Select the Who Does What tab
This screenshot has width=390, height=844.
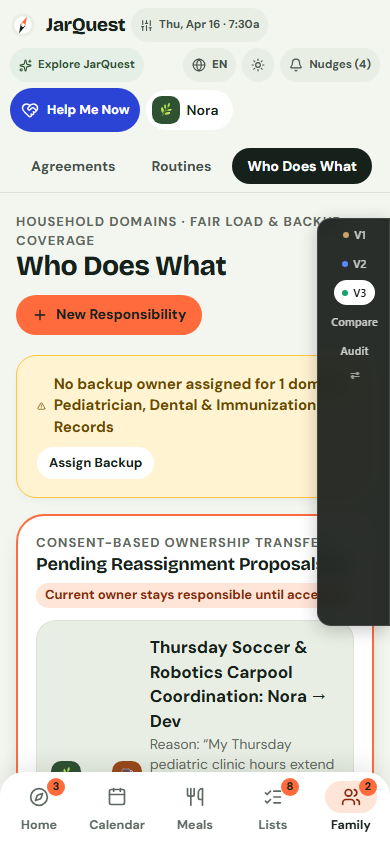click(x=302, y=166)
